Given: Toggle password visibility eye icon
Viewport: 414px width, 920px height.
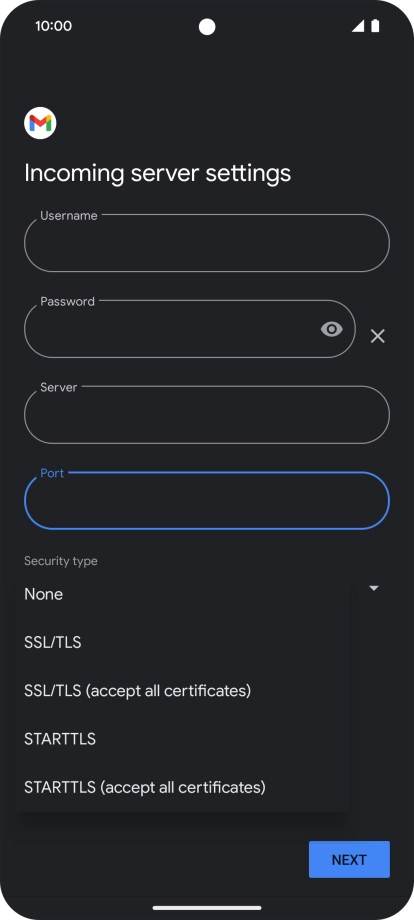Looking at the screenshot, I should click(332, 329).
